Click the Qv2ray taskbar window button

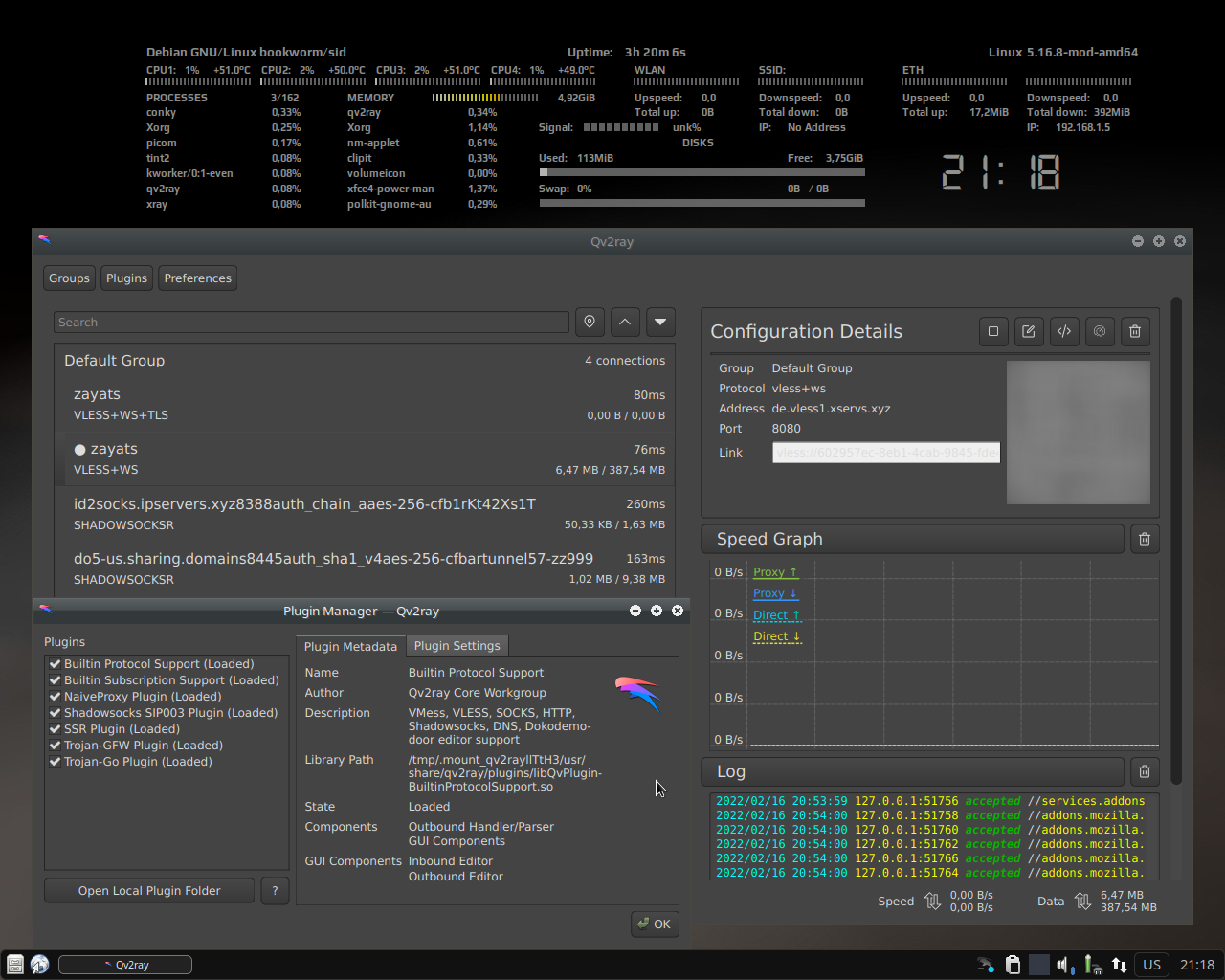pos(125,965)
